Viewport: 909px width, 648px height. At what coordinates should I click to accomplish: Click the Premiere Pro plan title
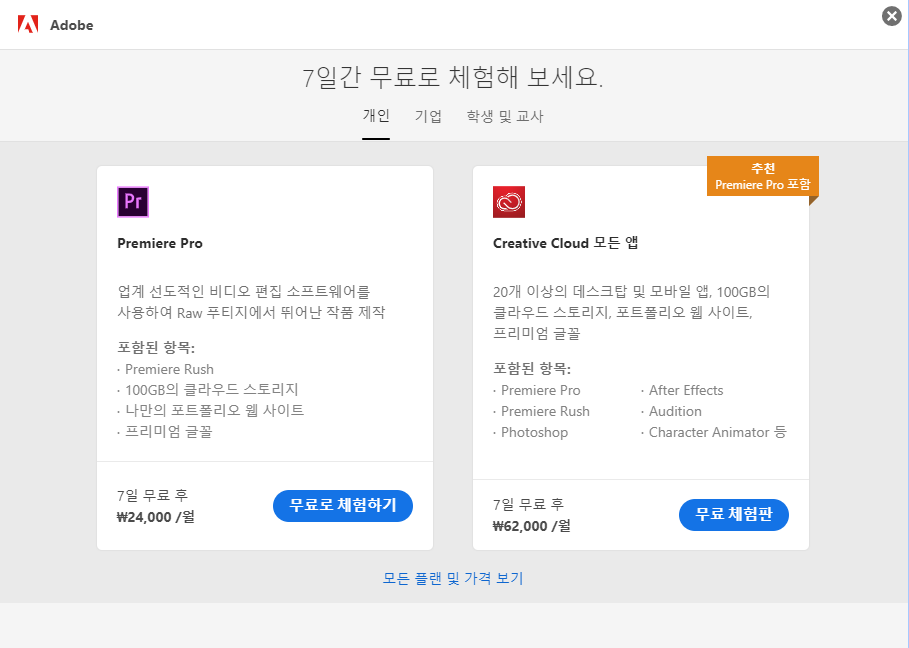pos(160,243)
